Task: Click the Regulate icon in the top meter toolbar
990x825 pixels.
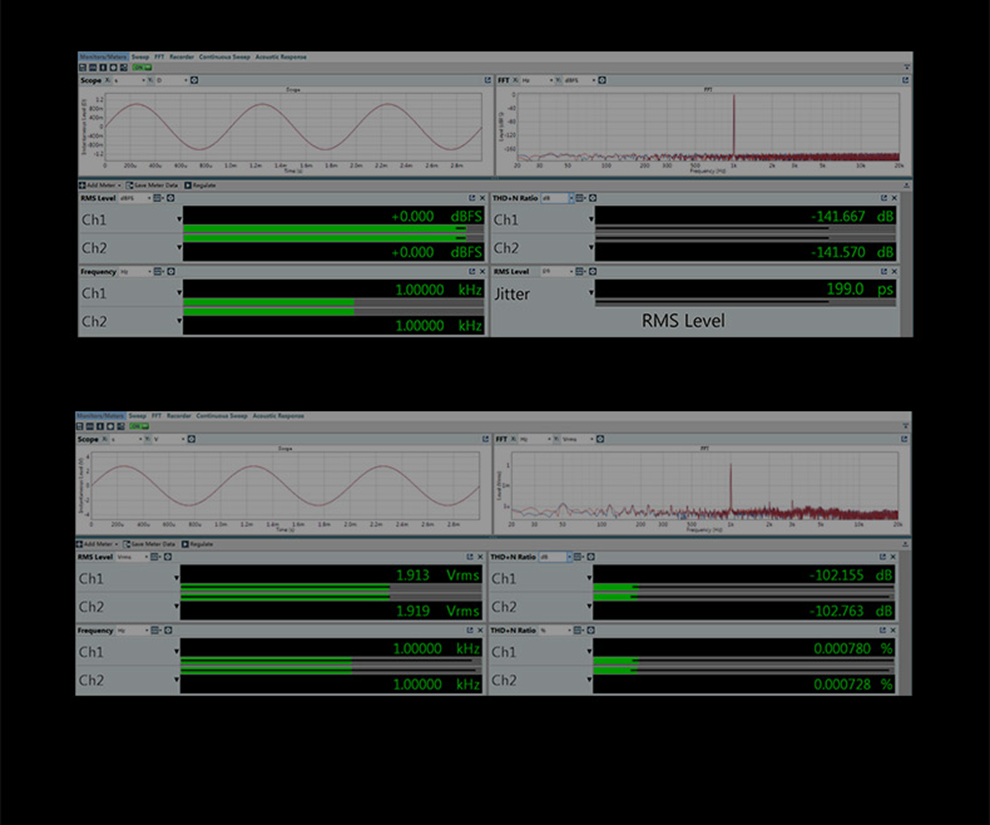Action: (188, 185)
